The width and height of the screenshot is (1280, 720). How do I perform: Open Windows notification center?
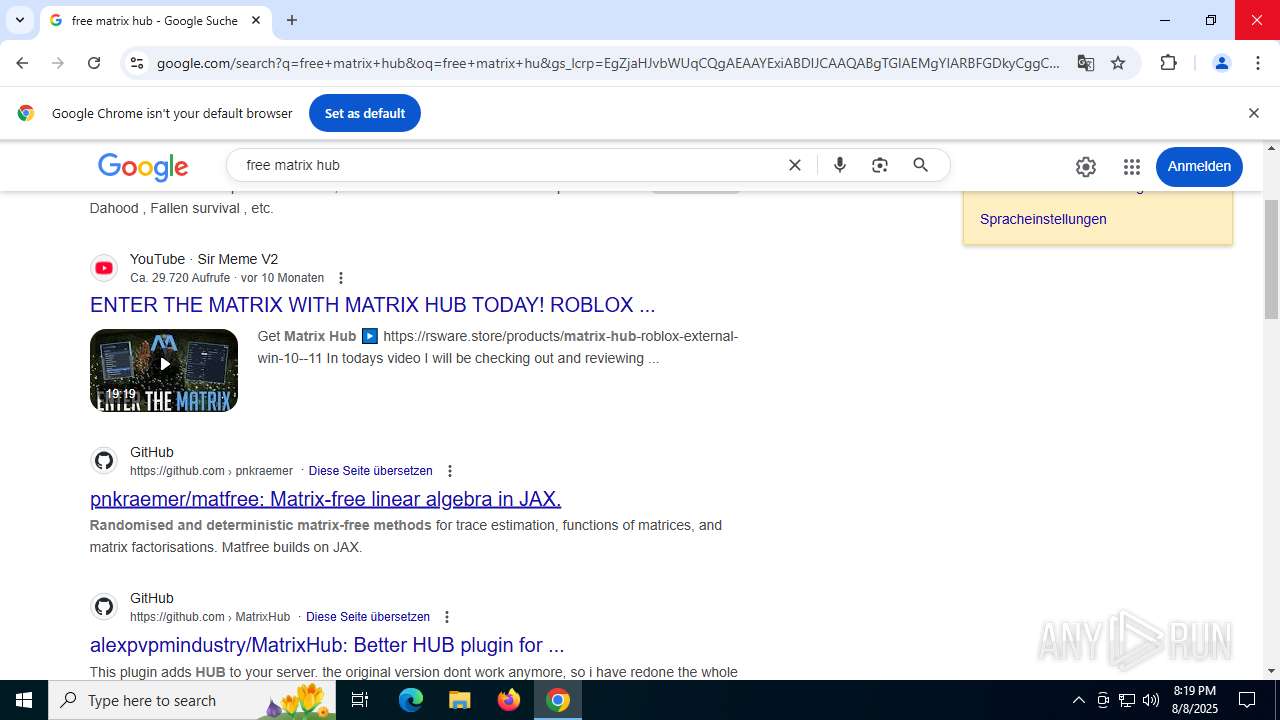tap(1247, 700)
